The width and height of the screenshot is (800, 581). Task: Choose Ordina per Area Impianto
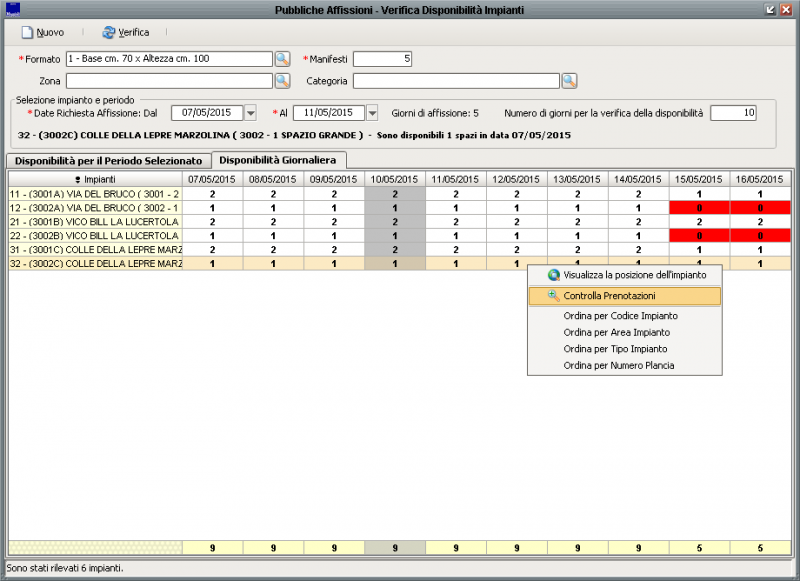pyautogui.click(x=616, y=332)
